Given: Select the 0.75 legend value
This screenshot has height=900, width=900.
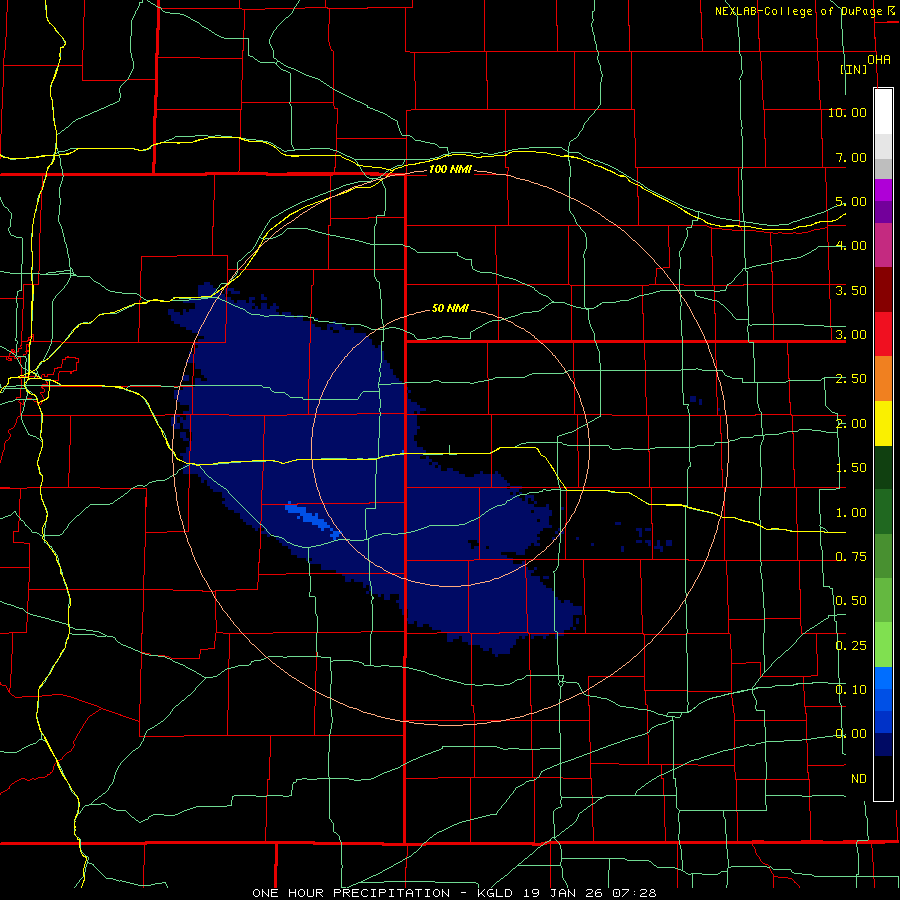Looking at the screenshot, I should (x=851, y=557).
